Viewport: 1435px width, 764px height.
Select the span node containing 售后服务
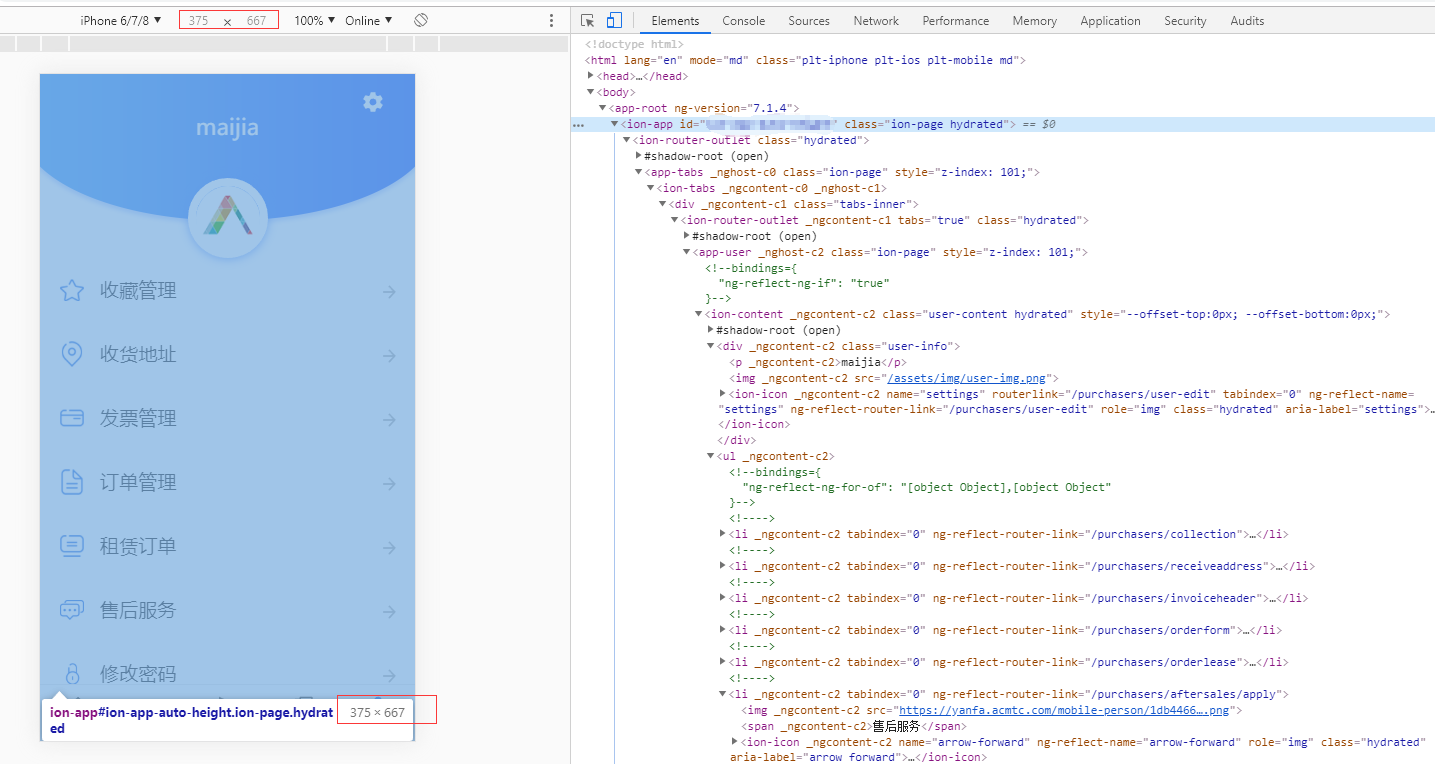click(854, 726)
